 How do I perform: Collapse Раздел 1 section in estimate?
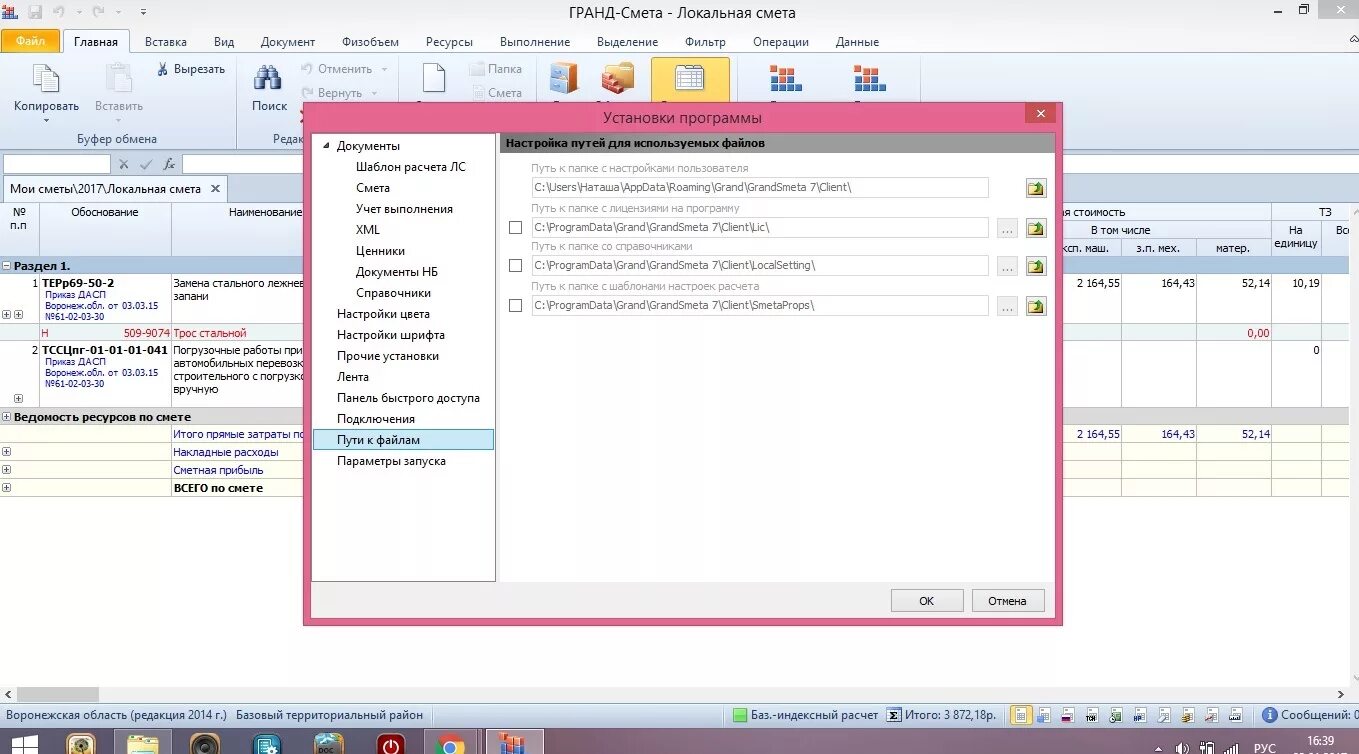[7, 266]
